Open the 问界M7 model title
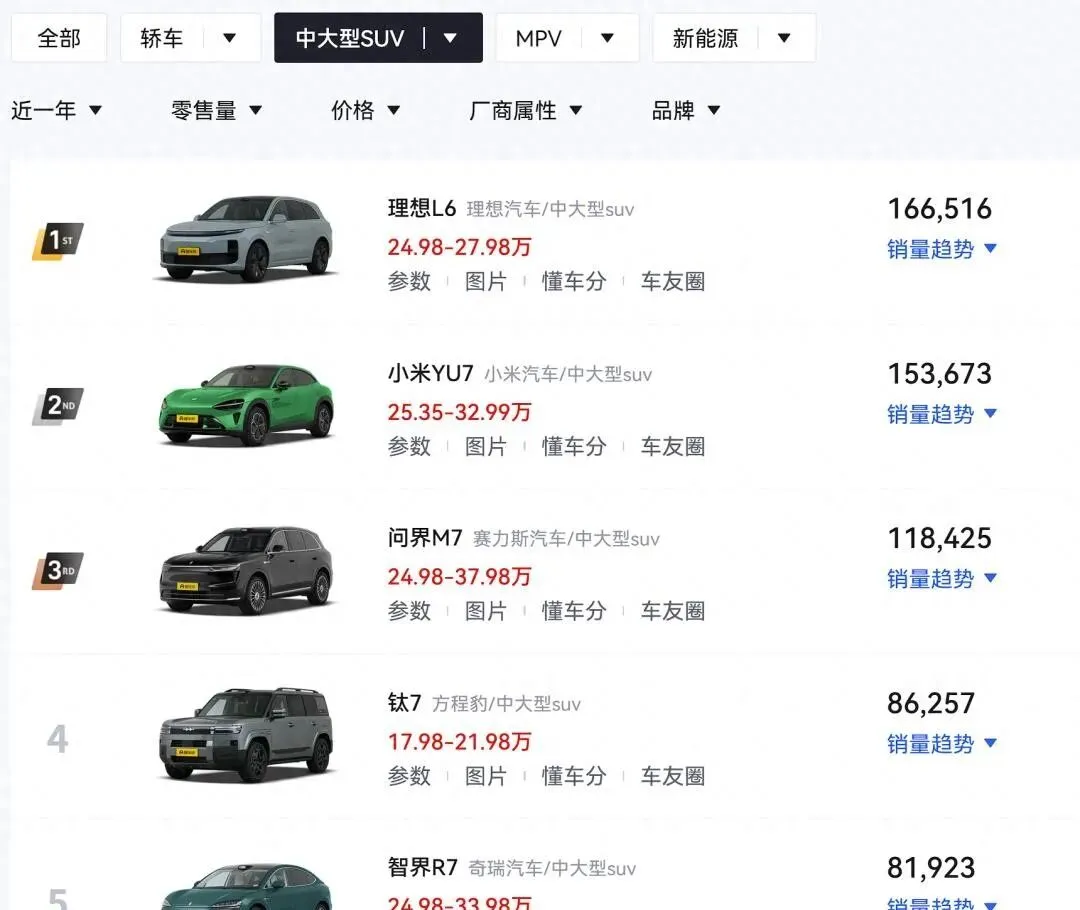The height and width of the screenshot is (910, 1080). [x=425, y=538]
